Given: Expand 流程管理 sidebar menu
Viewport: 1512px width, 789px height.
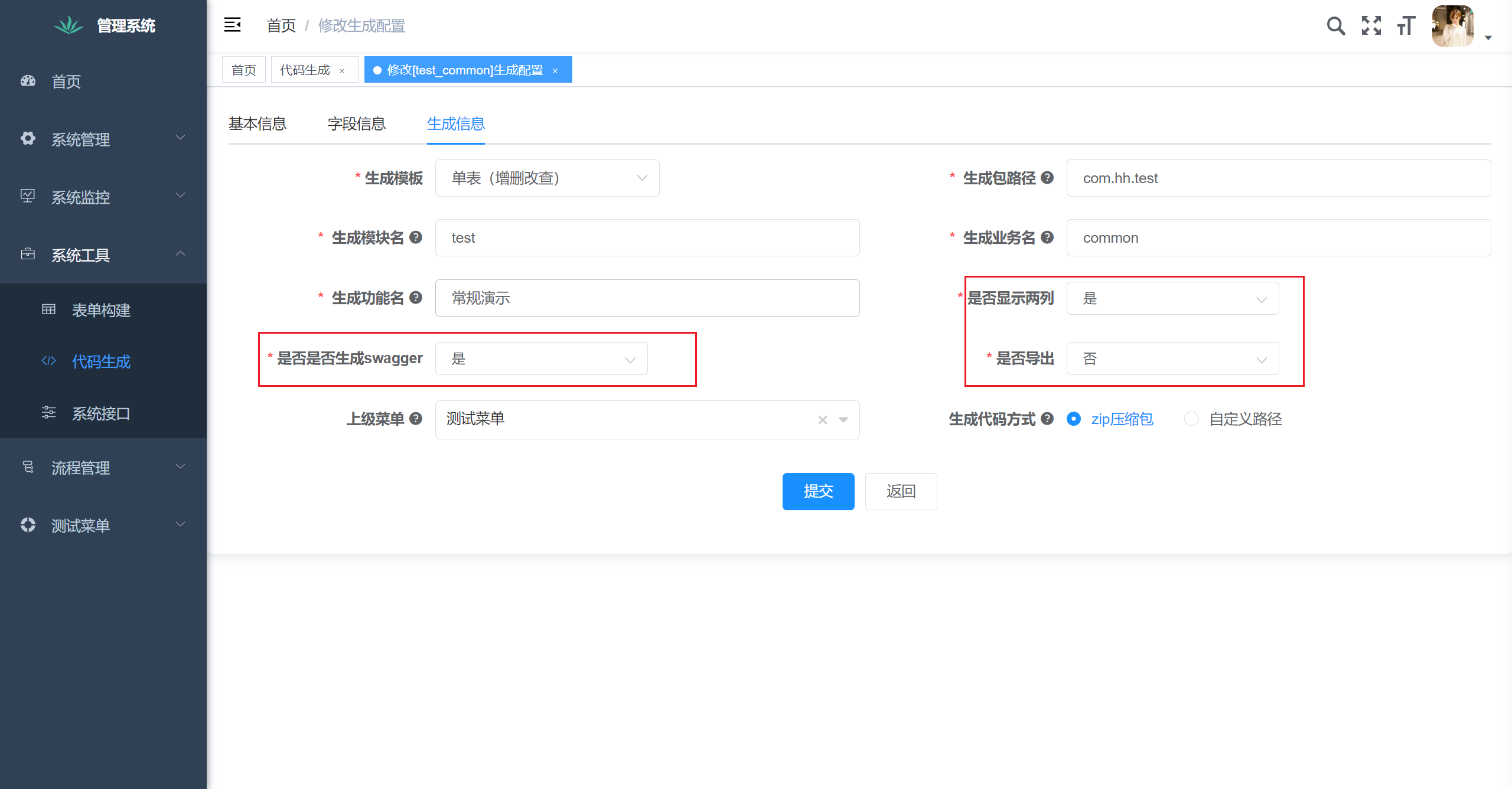Looking at the screenshot, I should click(103, 467).
